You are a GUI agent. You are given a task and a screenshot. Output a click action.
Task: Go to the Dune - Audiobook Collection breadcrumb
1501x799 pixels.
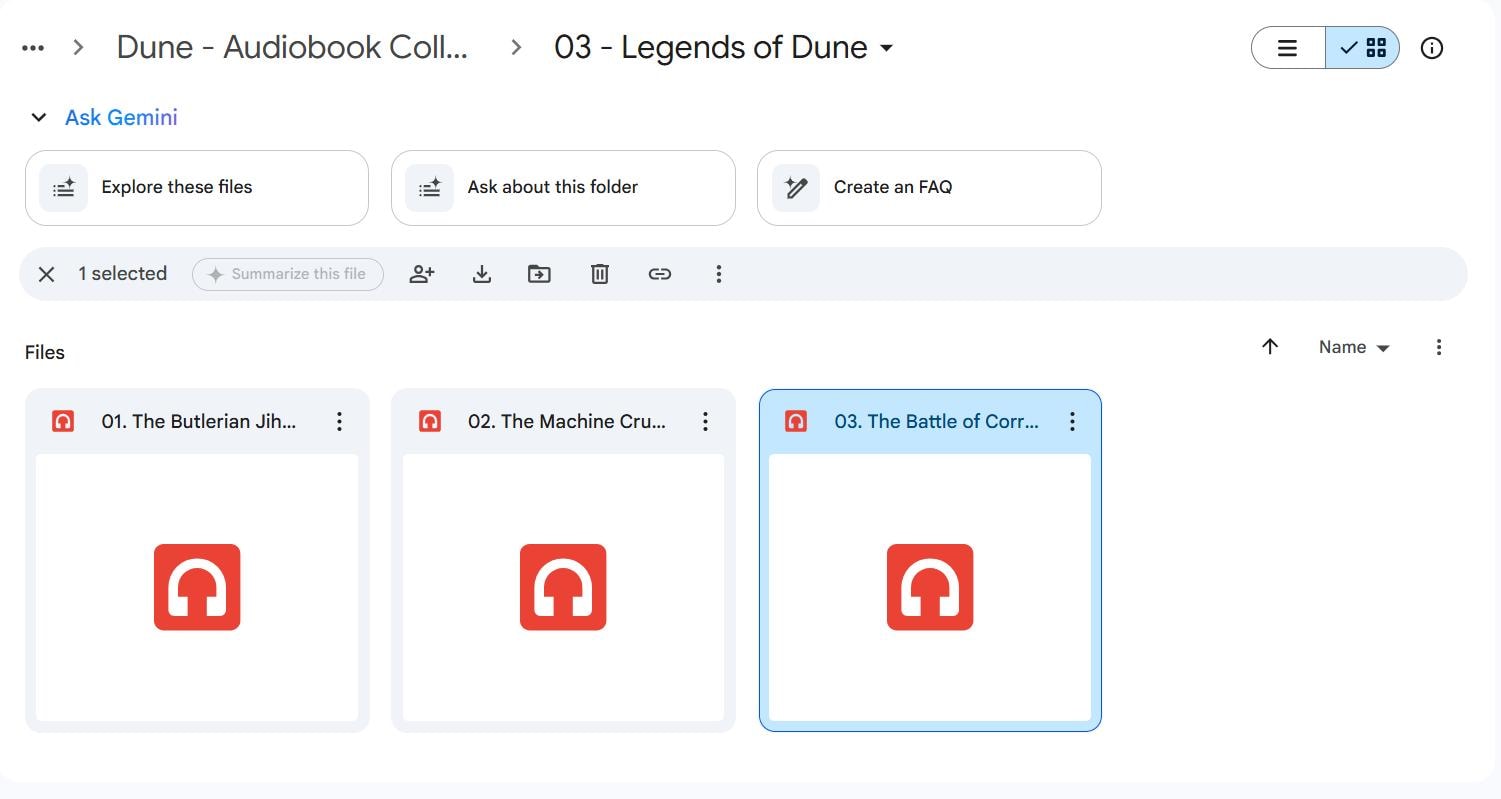292,48
